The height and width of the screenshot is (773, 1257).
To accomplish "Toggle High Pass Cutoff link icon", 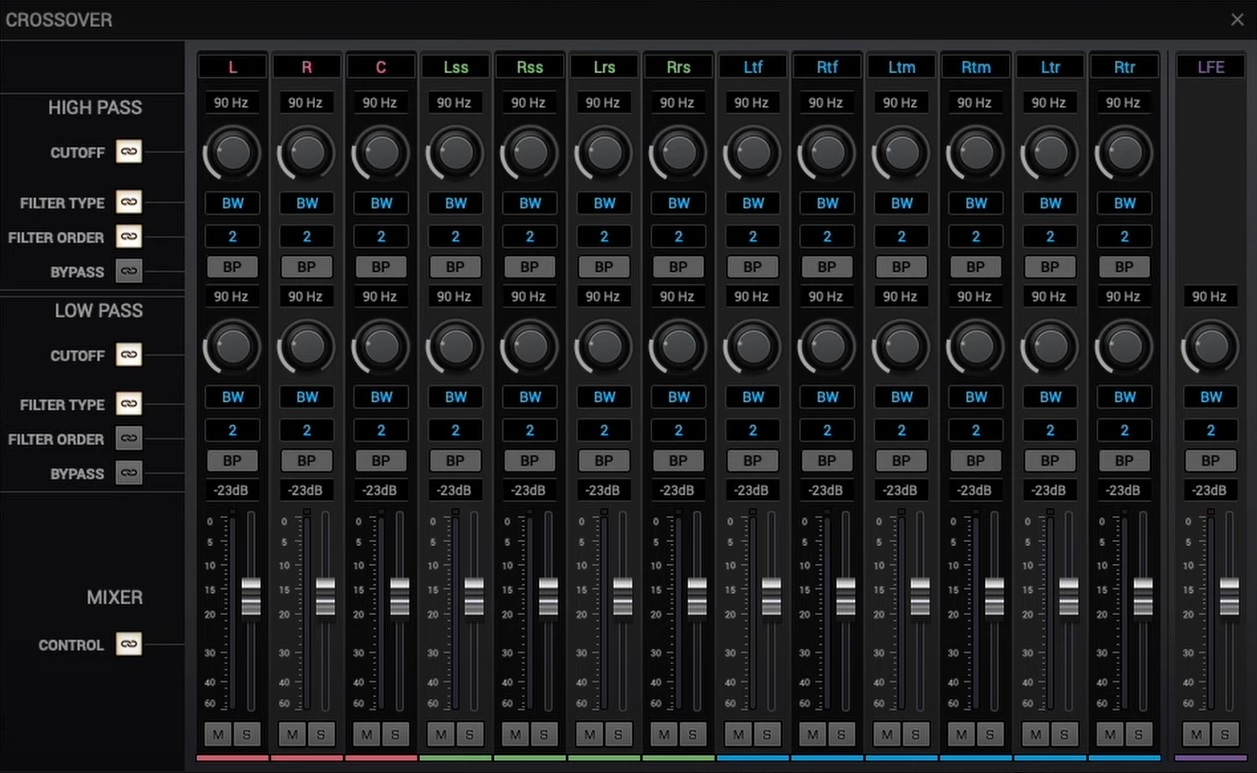I will (x=128, y=152).
